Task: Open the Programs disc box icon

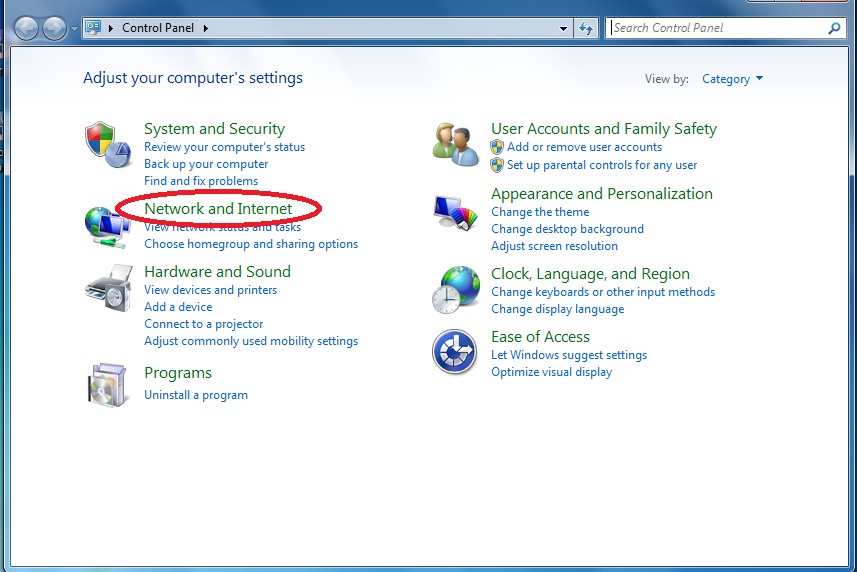Action: 107,385
